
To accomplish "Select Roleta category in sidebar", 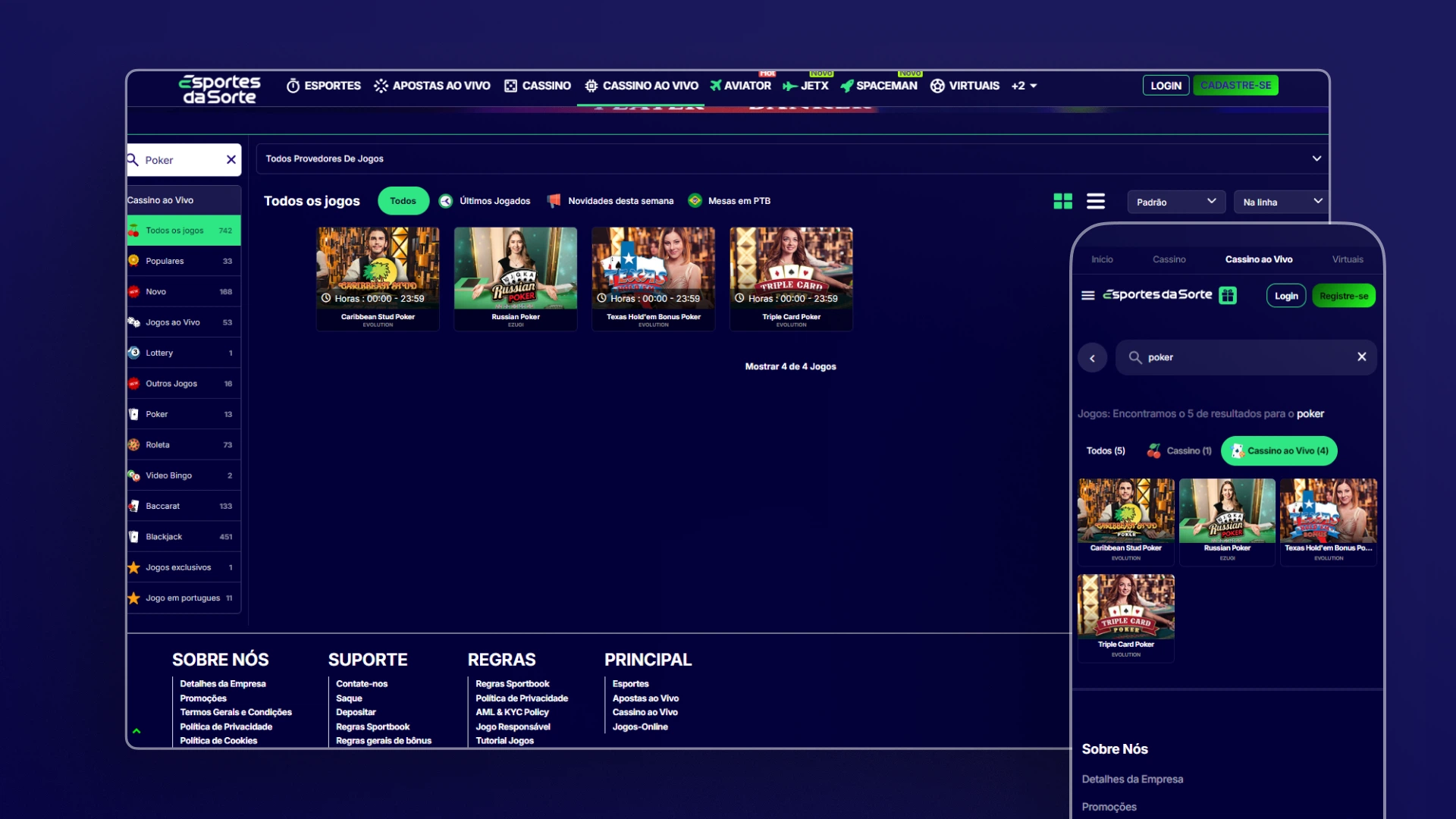I will click(184, 445).
